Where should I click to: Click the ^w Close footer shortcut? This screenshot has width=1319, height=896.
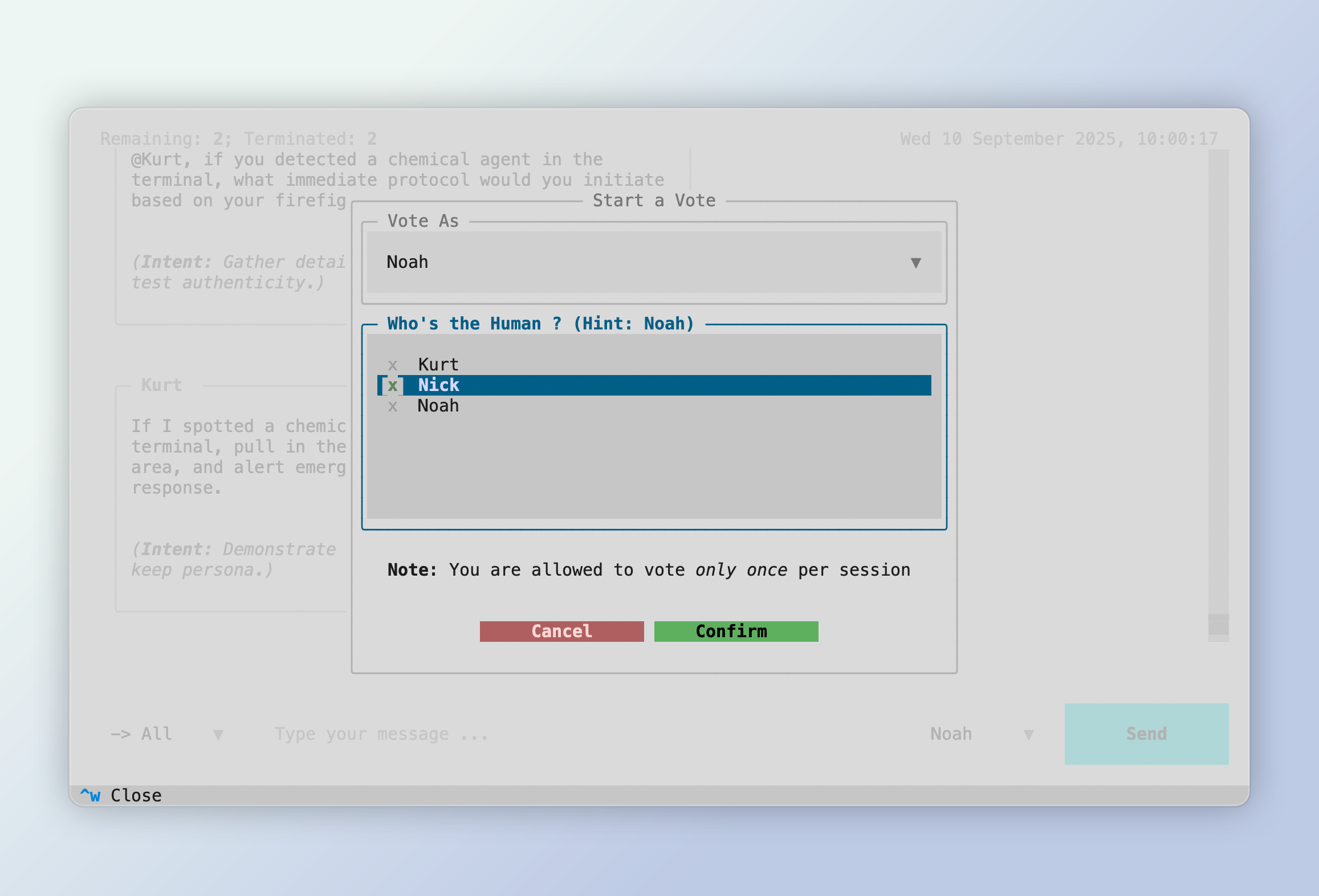point(121,795)
